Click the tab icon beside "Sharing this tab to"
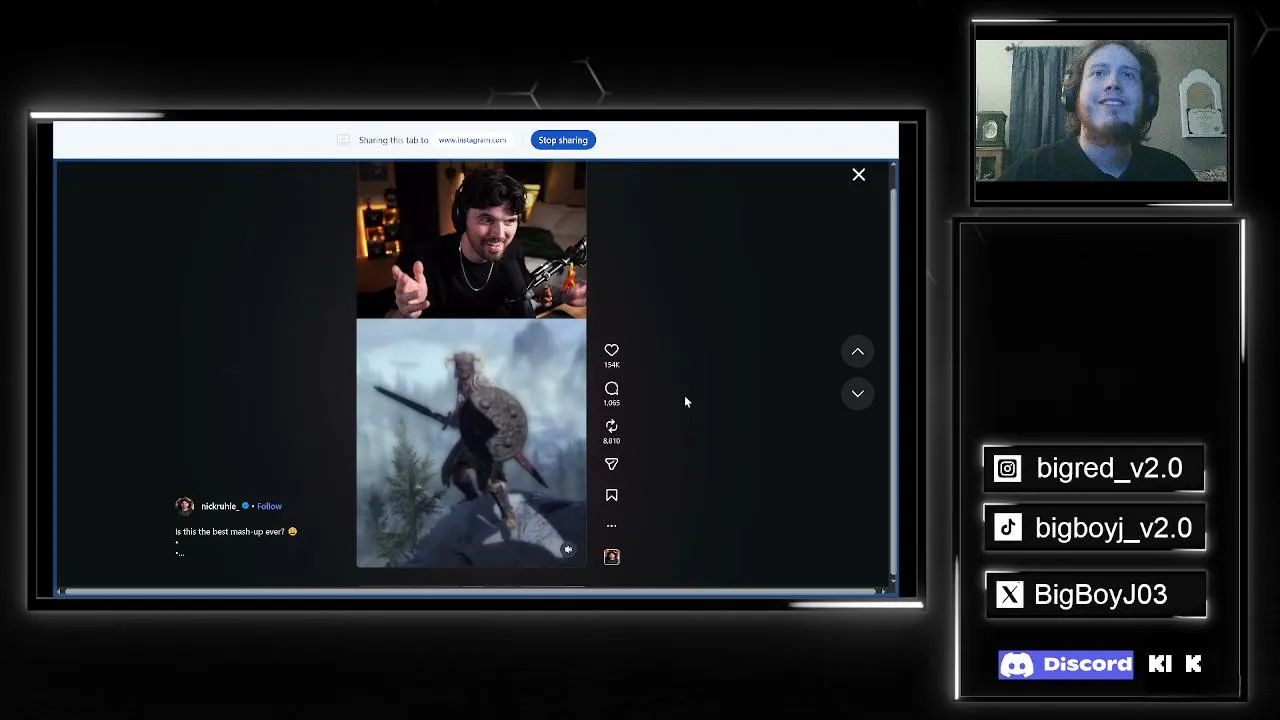 coord(343,140)
